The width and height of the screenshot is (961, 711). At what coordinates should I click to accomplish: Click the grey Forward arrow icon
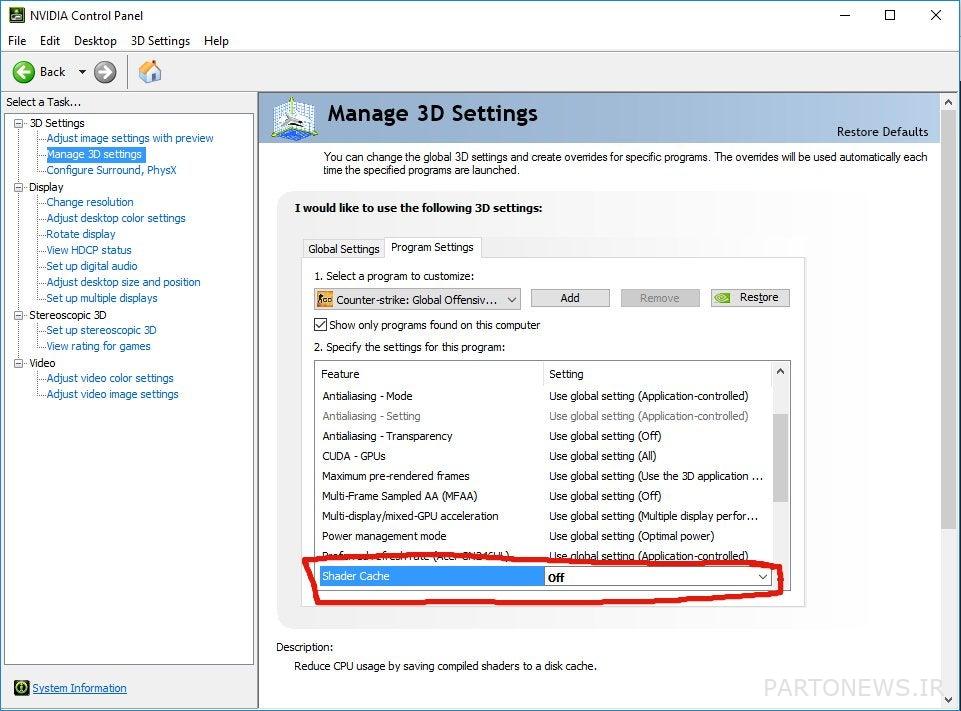tap(105, 72)
